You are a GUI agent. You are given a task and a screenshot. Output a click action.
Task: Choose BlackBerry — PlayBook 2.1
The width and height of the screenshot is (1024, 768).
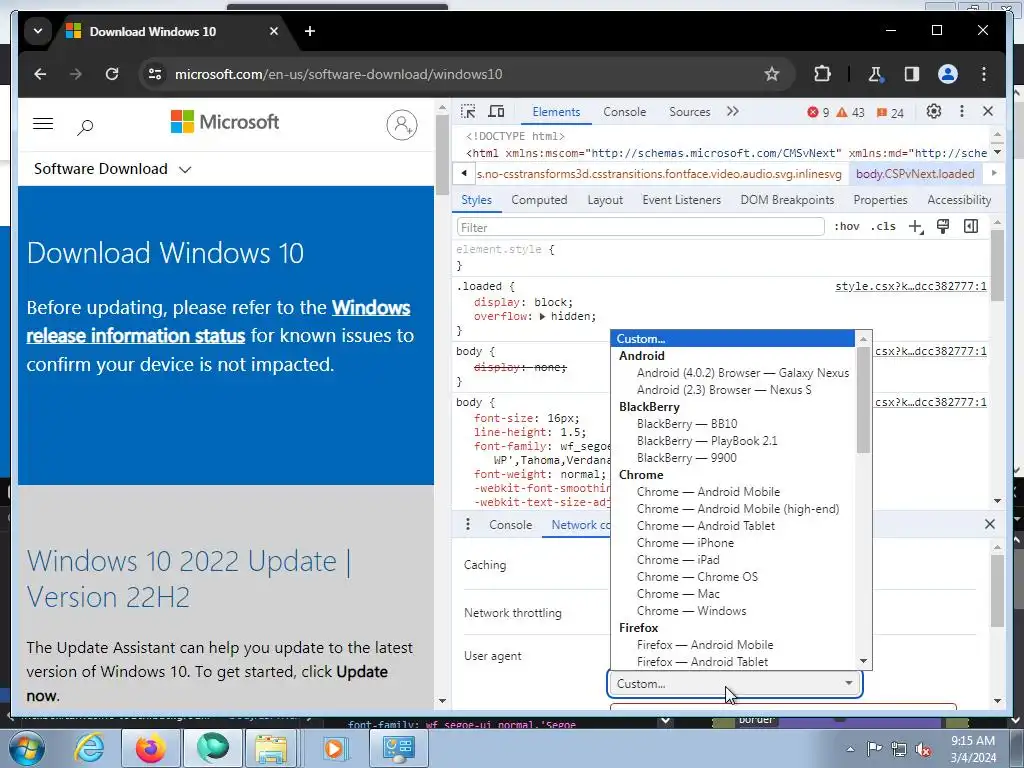click(x=733, y=441)
